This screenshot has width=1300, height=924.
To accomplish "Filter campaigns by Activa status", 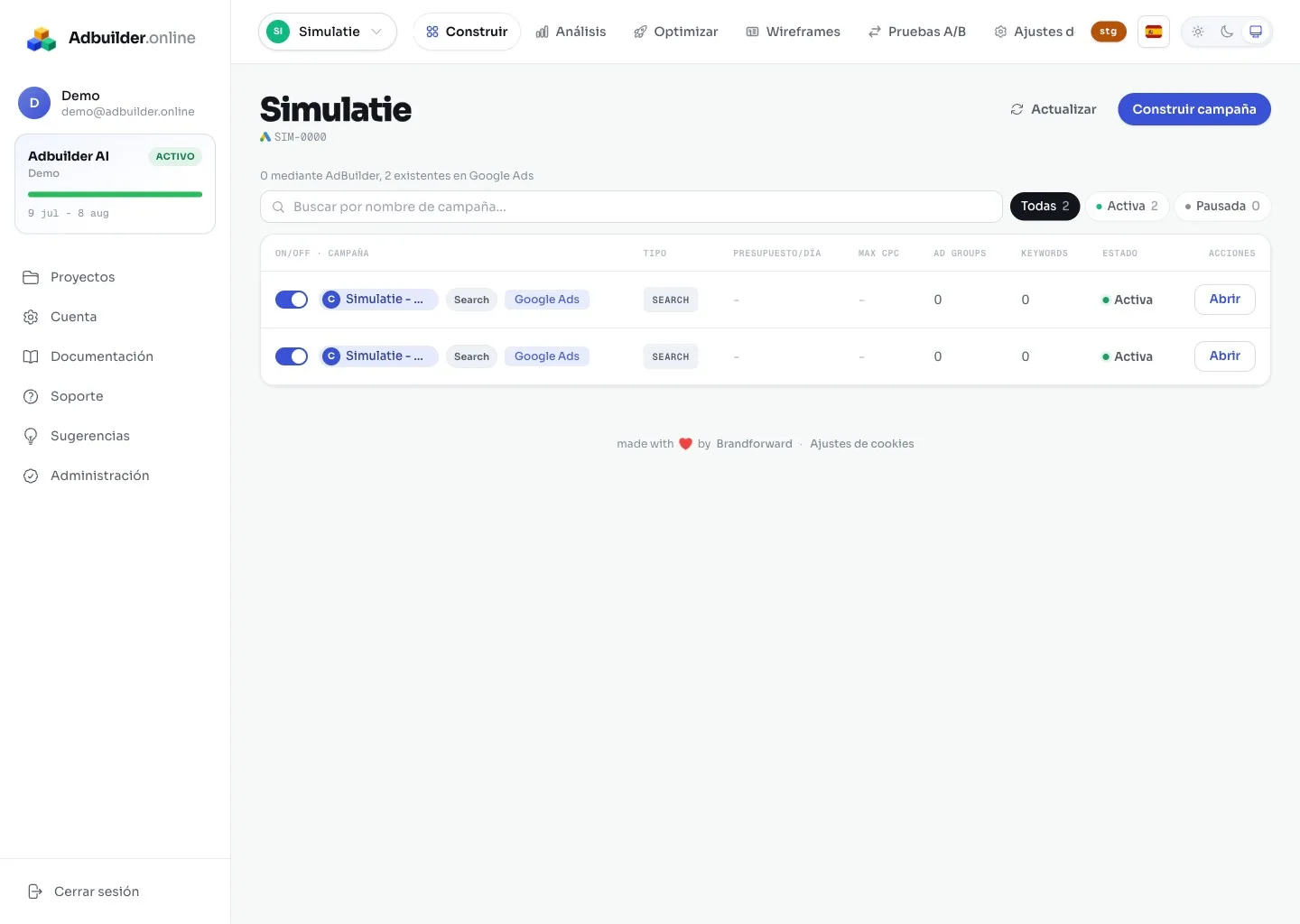I will click(x=1127, y=207).
